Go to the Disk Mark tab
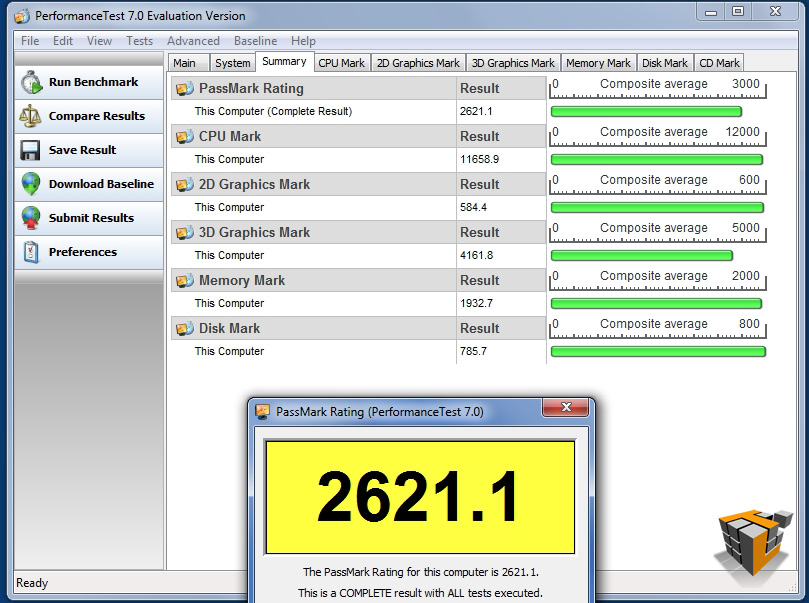809x603 pixels. [x=665, y=63]
